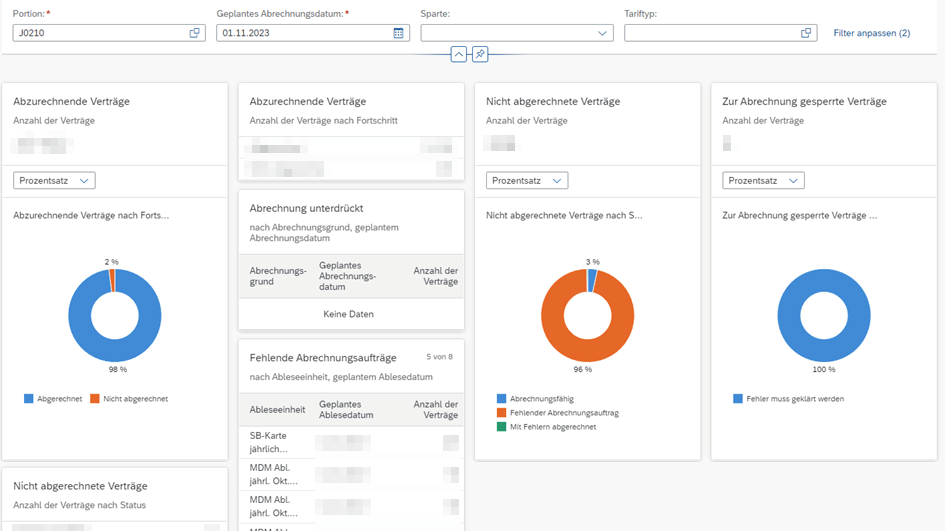Image resolution: width=945 pixels, height=531 pixels.
Task: Open calendar picker for Geplantes Abrechnungsdatum
Action: point(398,33)
